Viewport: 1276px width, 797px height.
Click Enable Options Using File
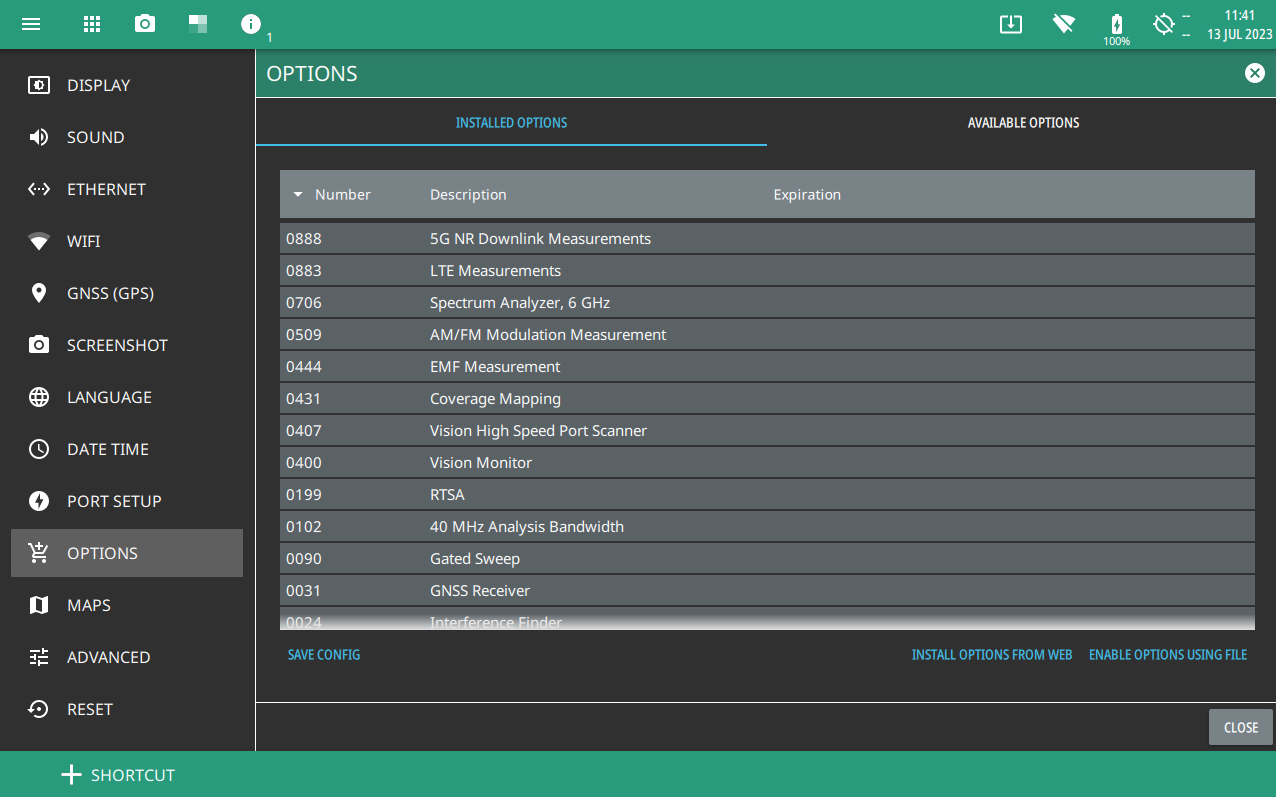coord(1167,655)
